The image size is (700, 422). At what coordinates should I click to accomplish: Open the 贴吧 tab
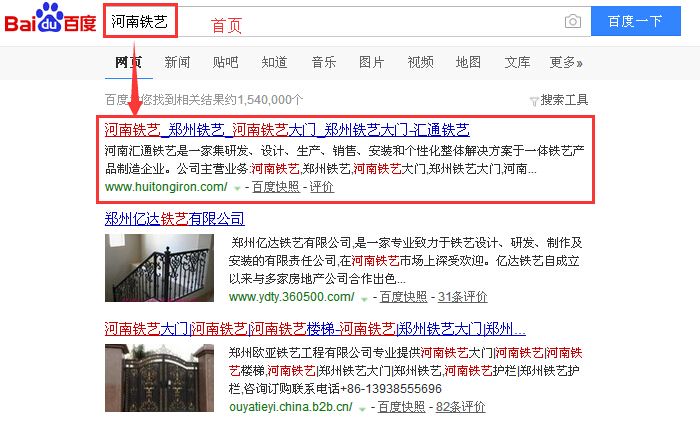pos(225,62)
